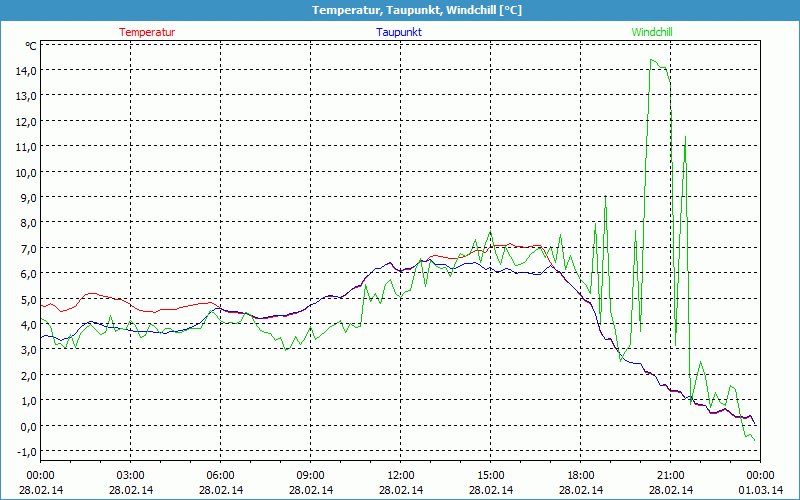Click the 06:00 time axis label

(220, 475)
